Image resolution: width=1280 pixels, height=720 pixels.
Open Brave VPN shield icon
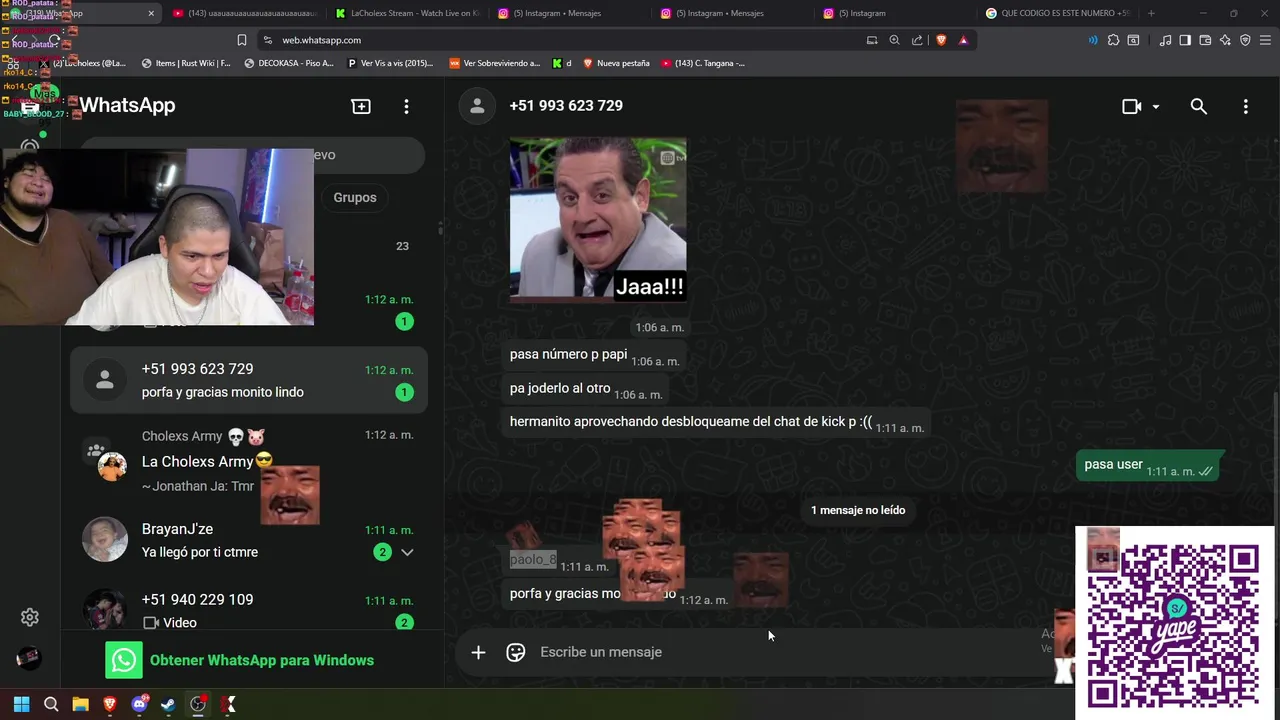(x=1245, y=40)
